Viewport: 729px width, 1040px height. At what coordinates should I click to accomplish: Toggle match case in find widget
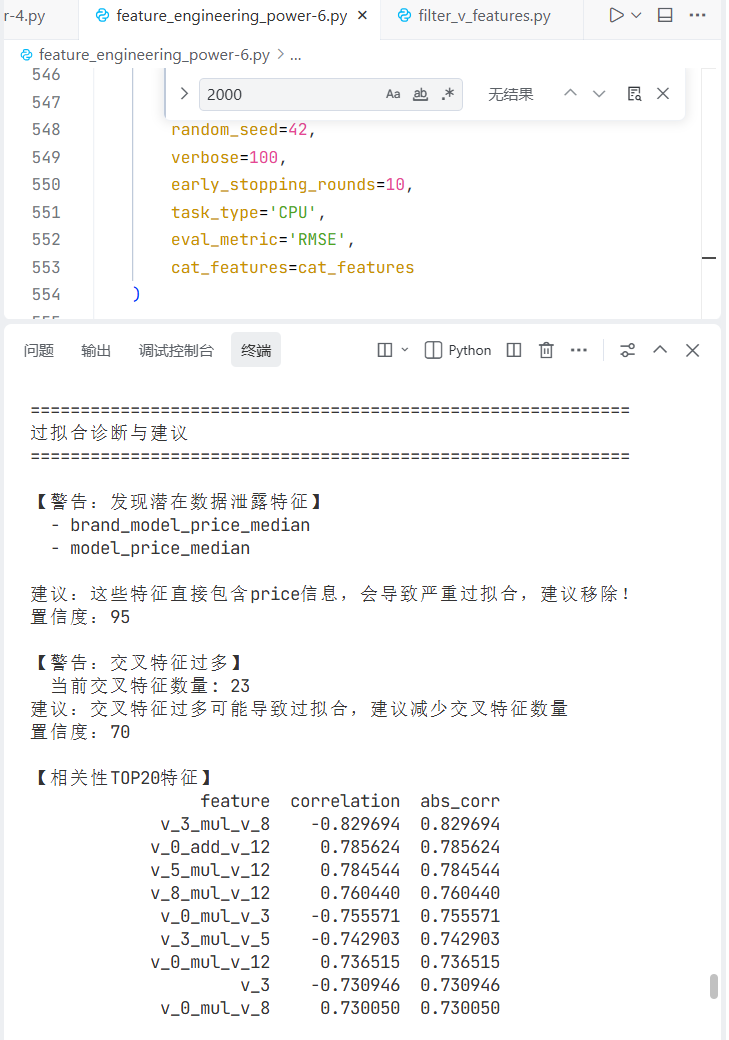click(393, 94)
